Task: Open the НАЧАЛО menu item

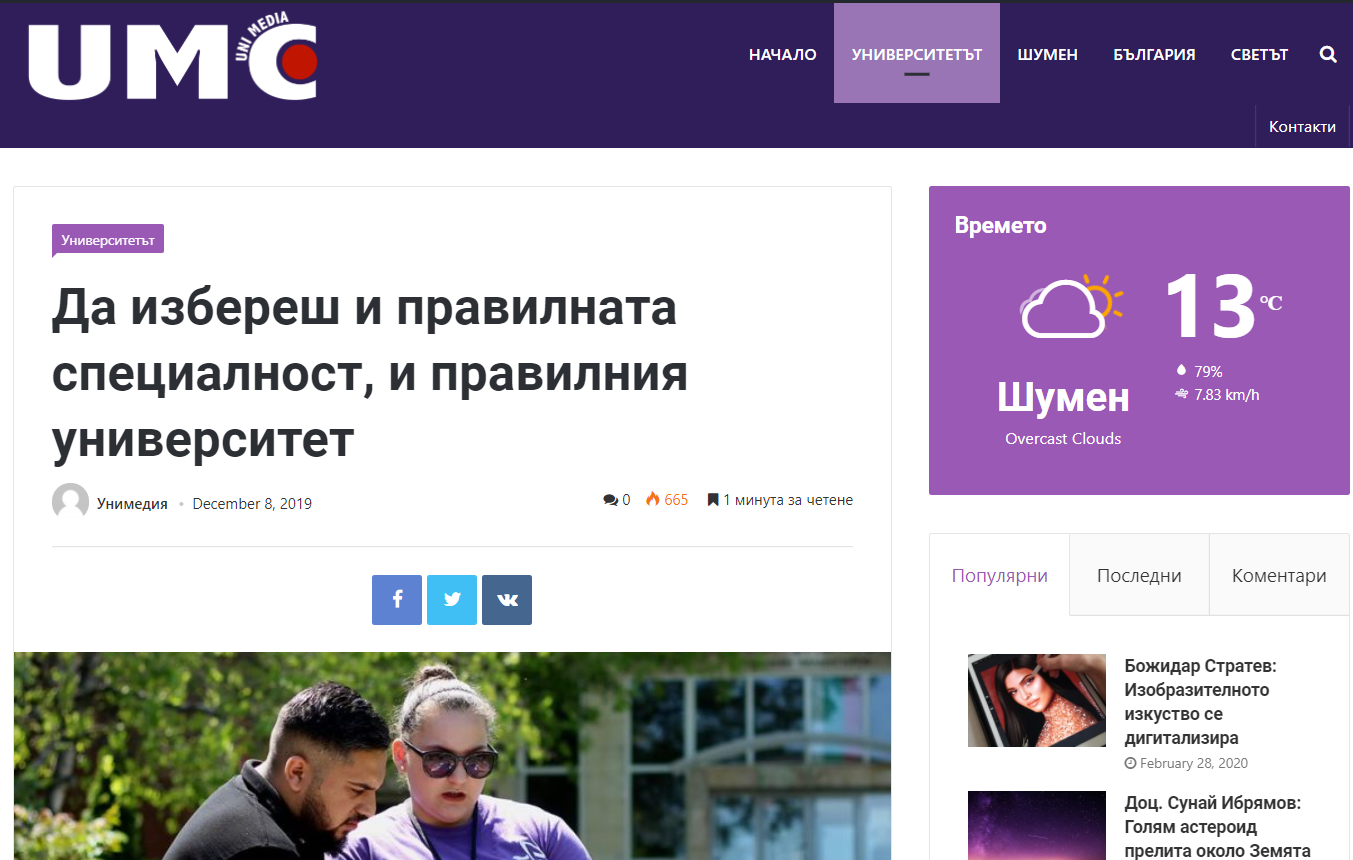Action: 783,55
